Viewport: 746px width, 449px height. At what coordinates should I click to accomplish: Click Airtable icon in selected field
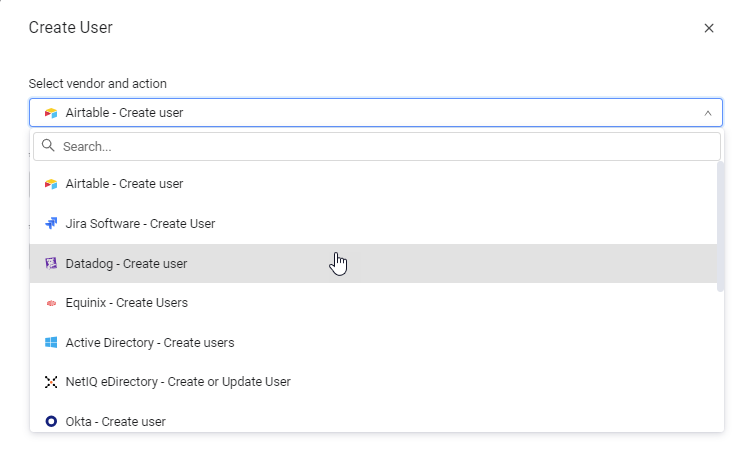[51, 113]
